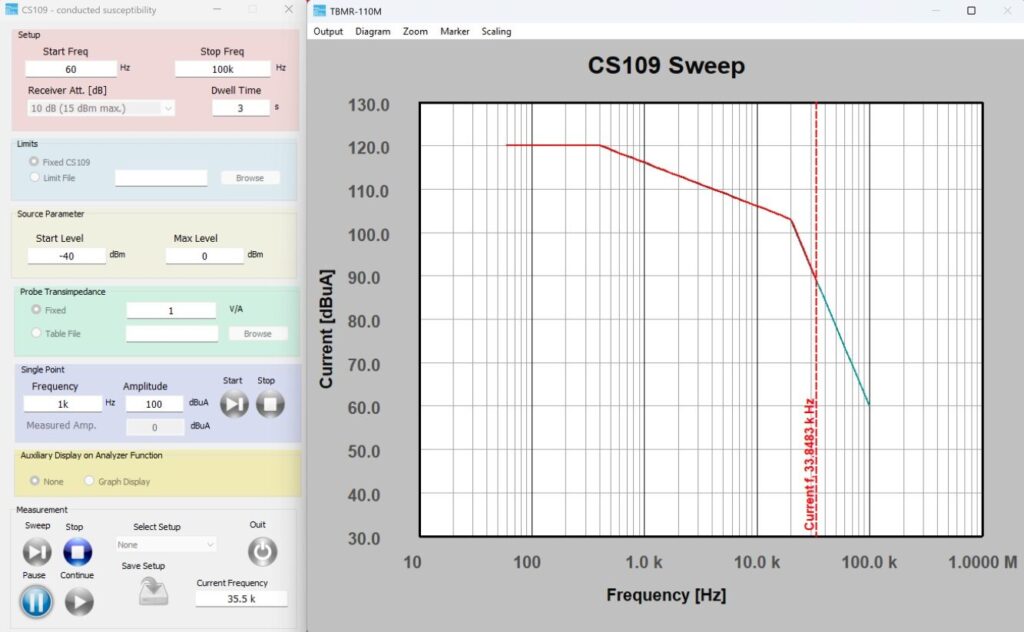Open the Diagram menu

pyautogui.click(x=373, y=31)
